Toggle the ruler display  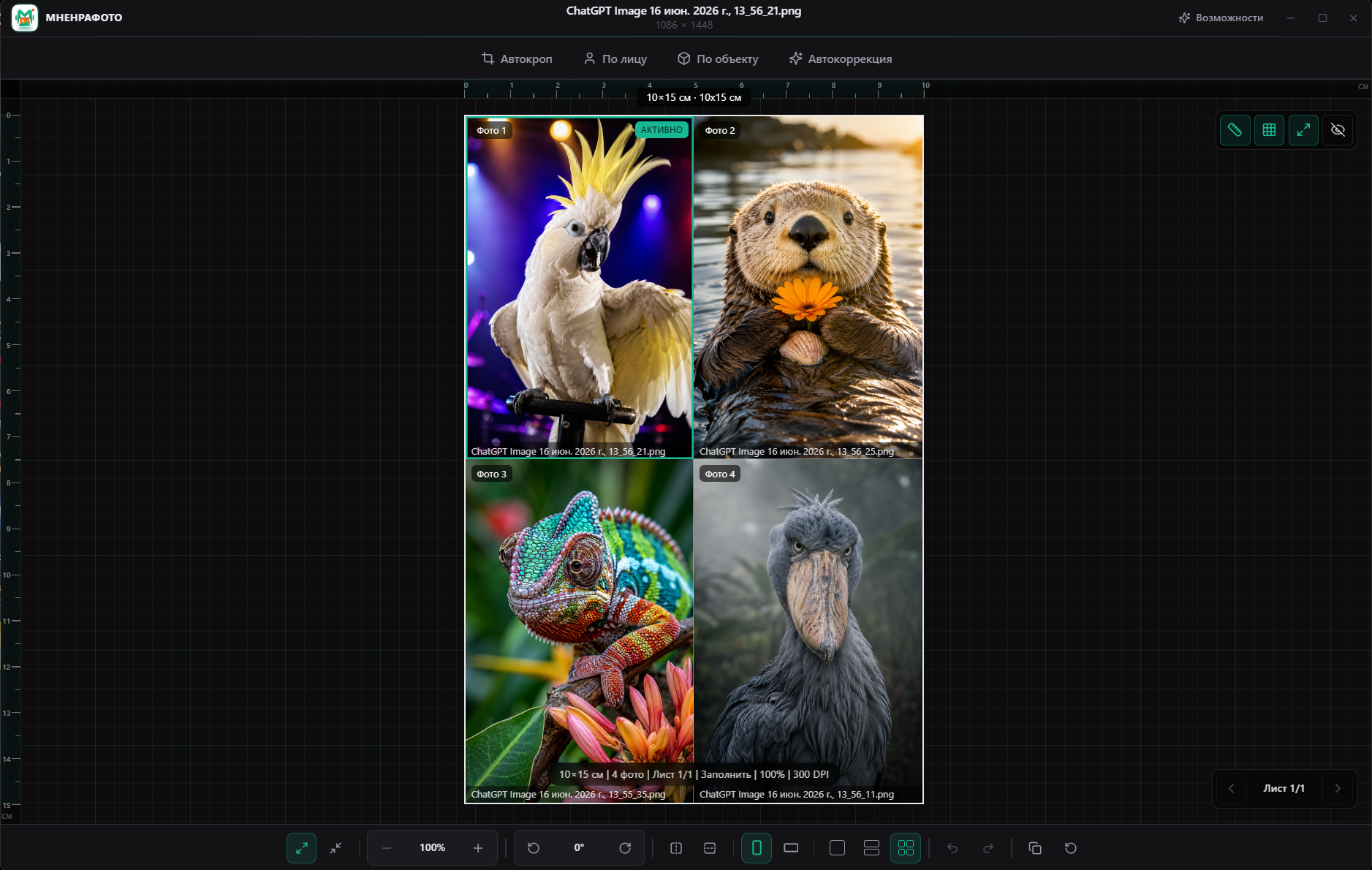click(1235, 130)
